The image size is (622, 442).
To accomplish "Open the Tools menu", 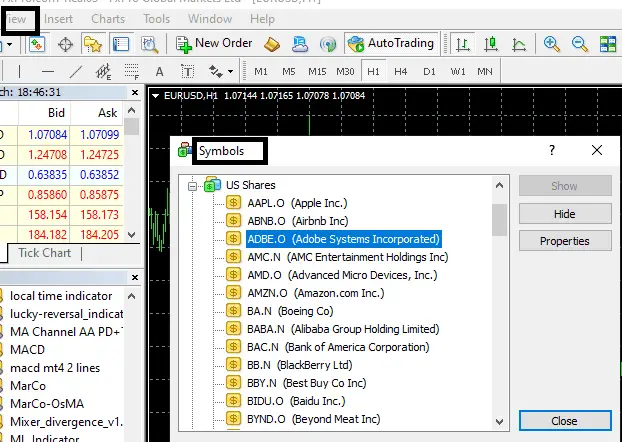I will tap(156, 19).
